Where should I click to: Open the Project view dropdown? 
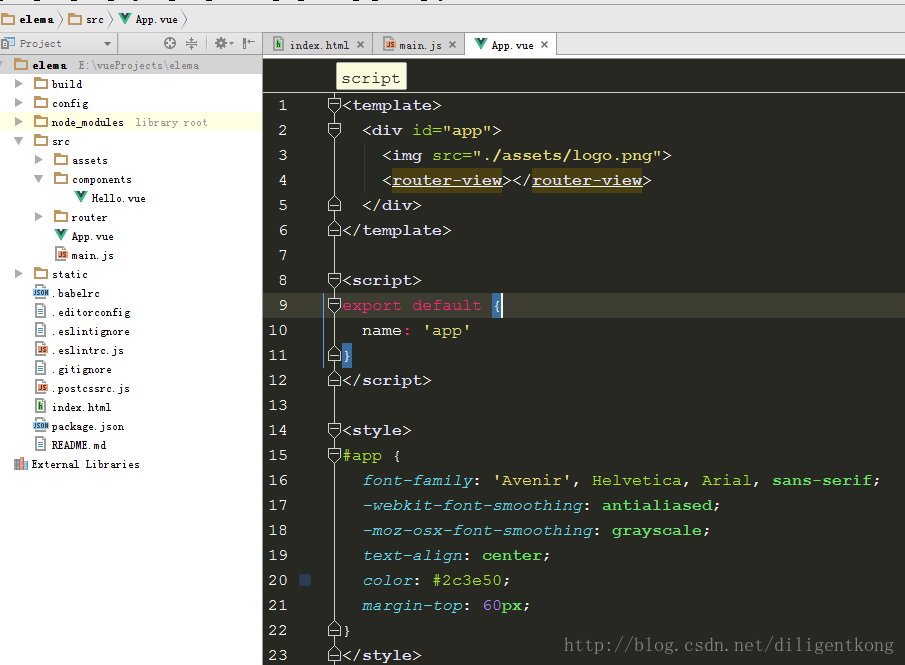pos(107,44)
